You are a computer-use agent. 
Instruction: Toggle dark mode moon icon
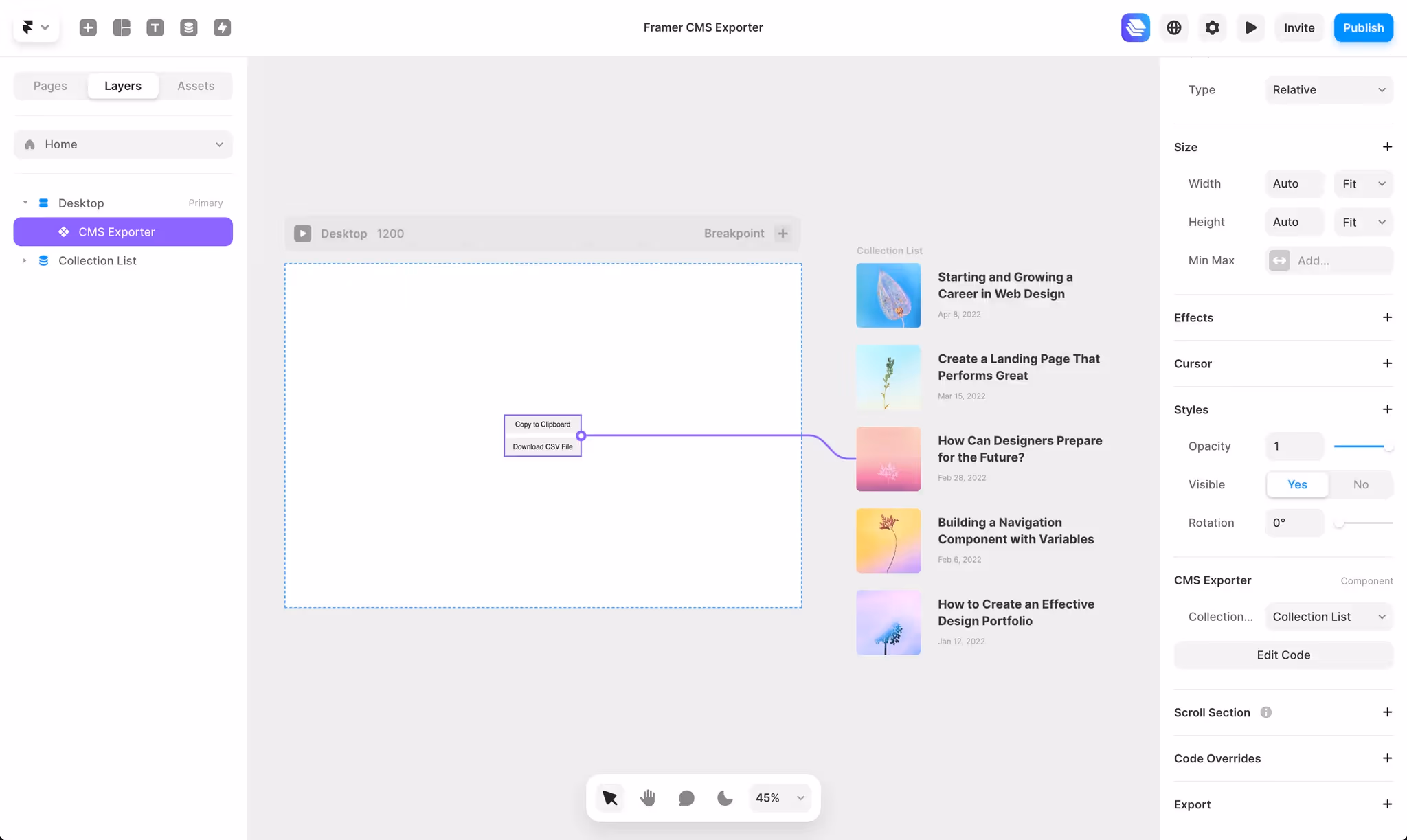tap(725, 798)
